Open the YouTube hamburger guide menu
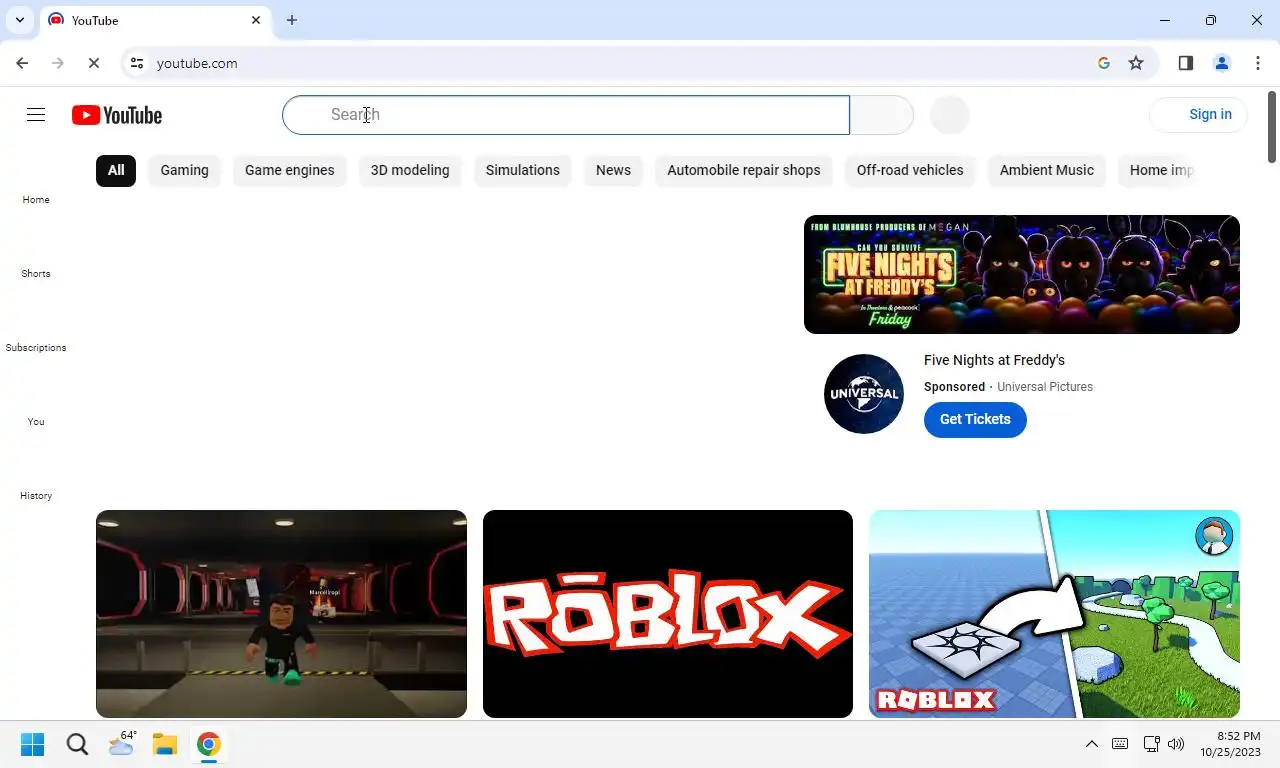Viewport: 1280px width, 768px height. (36, 115)
